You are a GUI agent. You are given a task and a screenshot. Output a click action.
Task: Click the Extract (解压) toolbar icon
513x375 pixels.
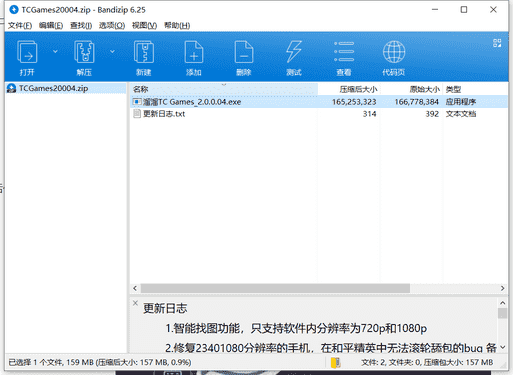pyautogui.click(x=84, y=52)
